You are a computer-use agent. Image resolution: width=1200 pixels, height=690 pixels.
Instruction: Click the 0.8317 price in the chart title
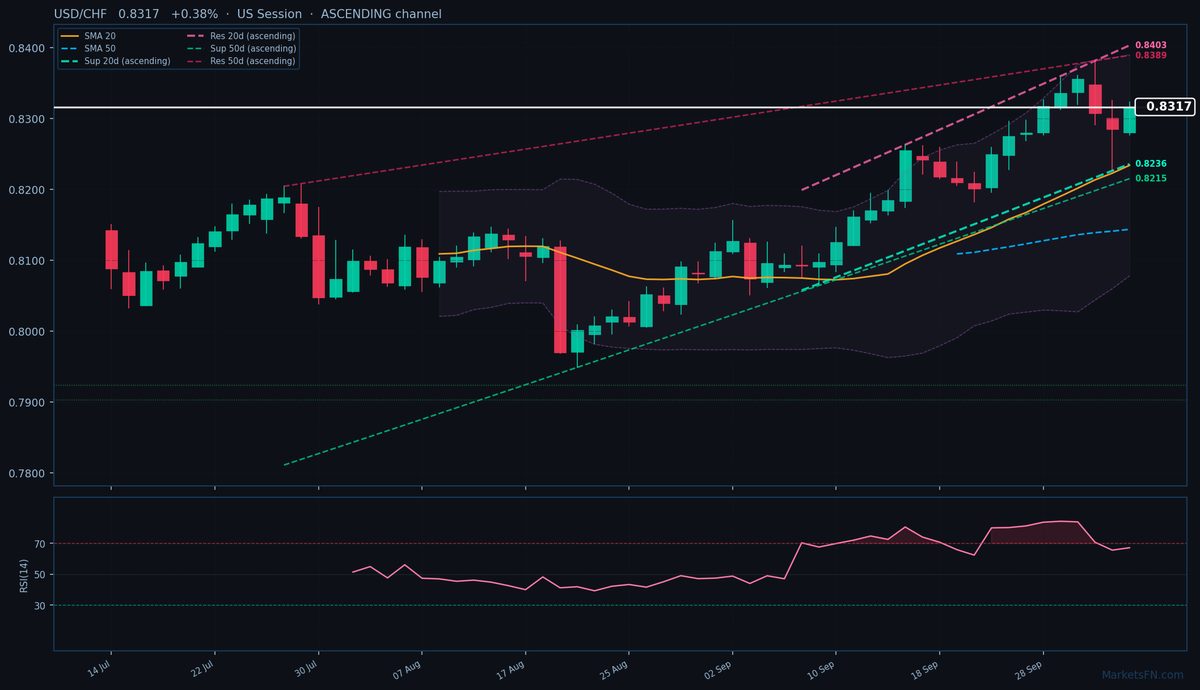coord(138,14)
